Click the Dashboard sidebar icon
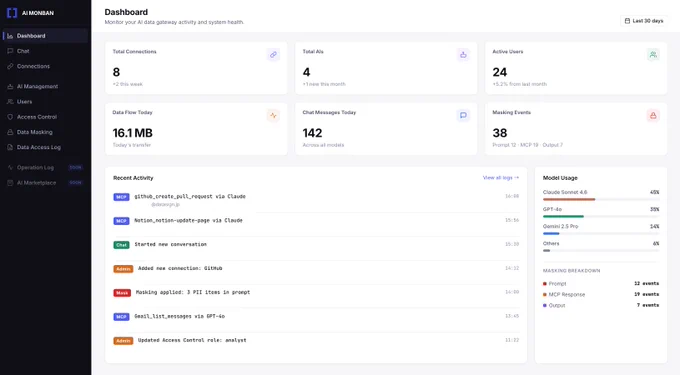Screen dimensions: 680x375 (10, 36)
